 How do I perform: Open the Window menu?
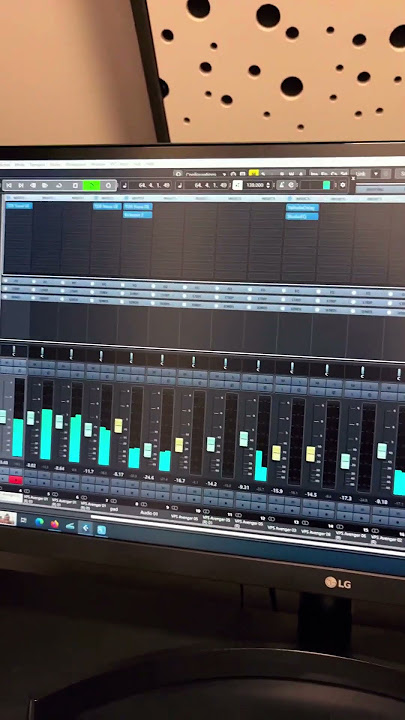97,164
